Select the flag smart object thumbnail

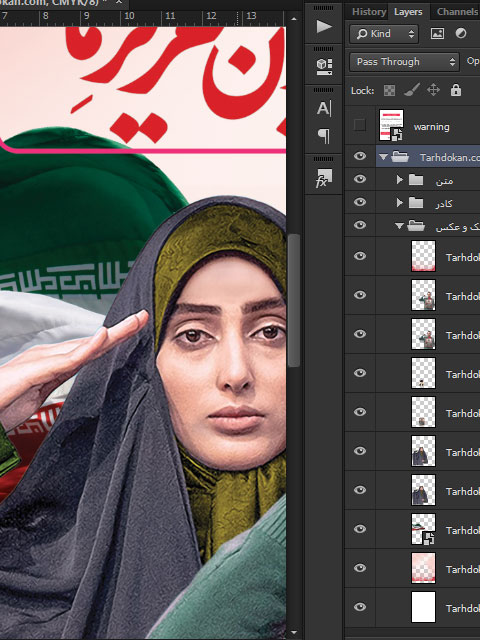[423, 529]
